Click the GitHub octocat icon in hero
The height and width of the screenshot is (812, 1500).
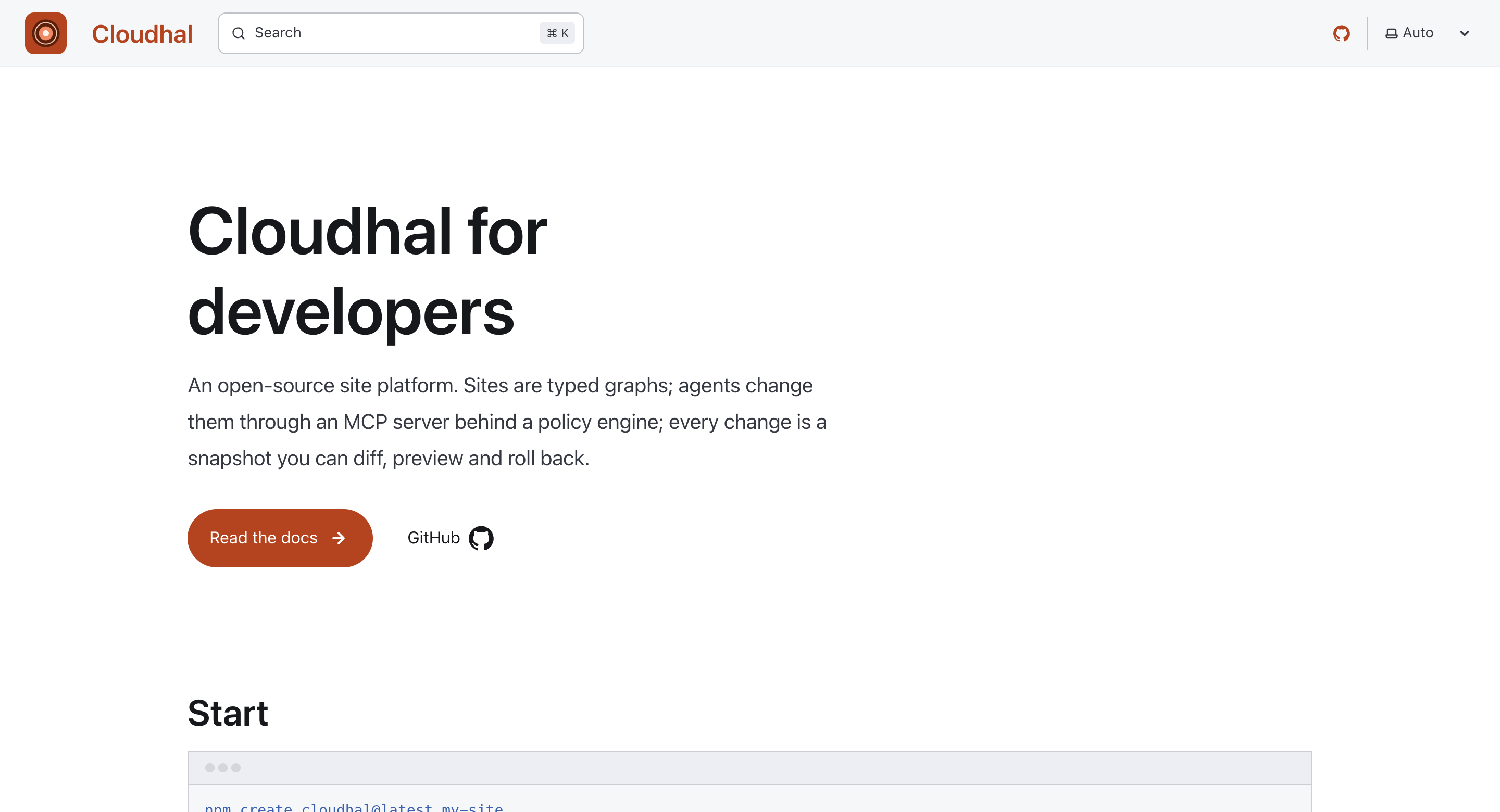[481, 538]
